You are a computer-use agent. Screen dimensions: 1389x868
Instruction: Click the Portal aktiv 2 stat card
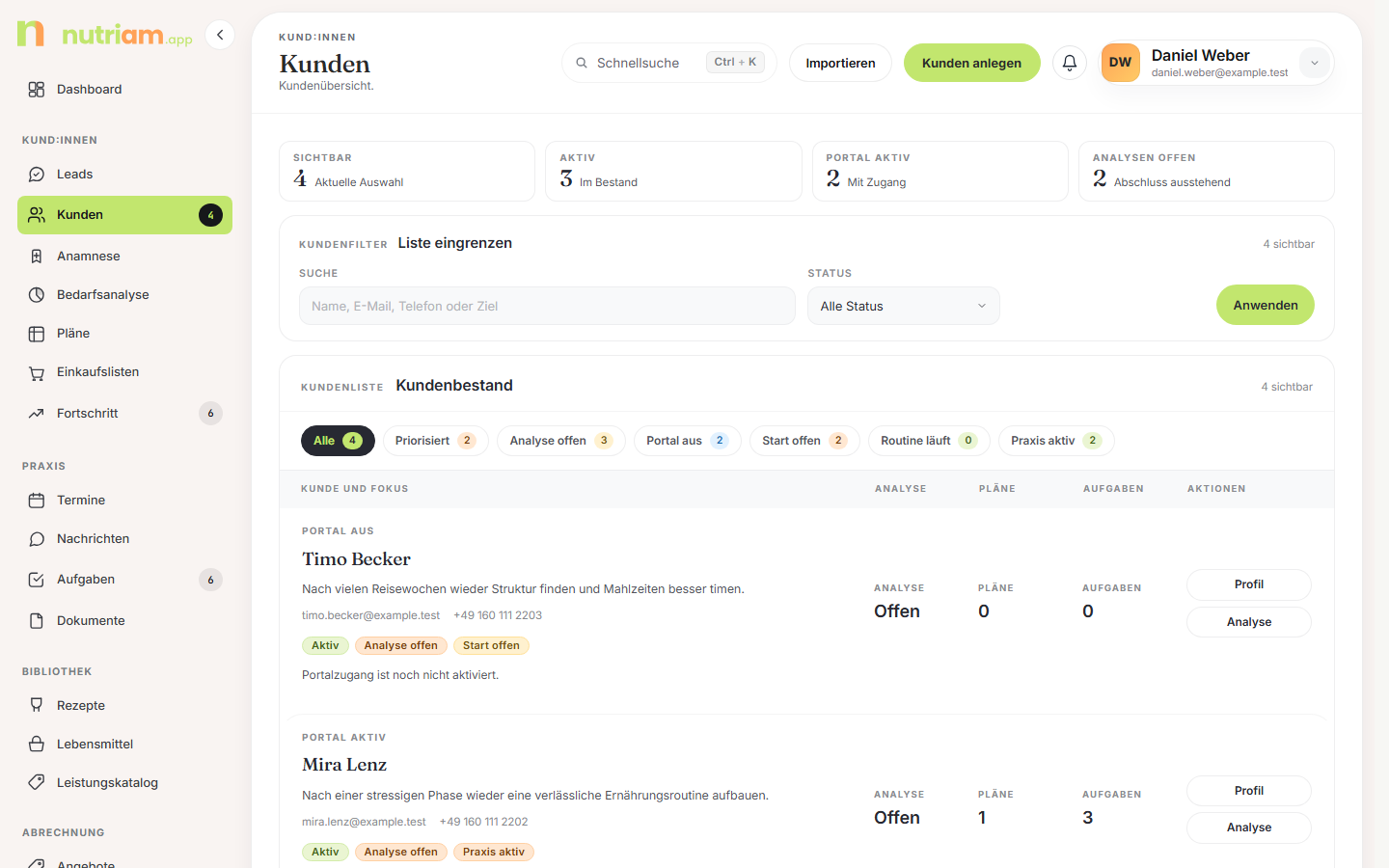940,172
